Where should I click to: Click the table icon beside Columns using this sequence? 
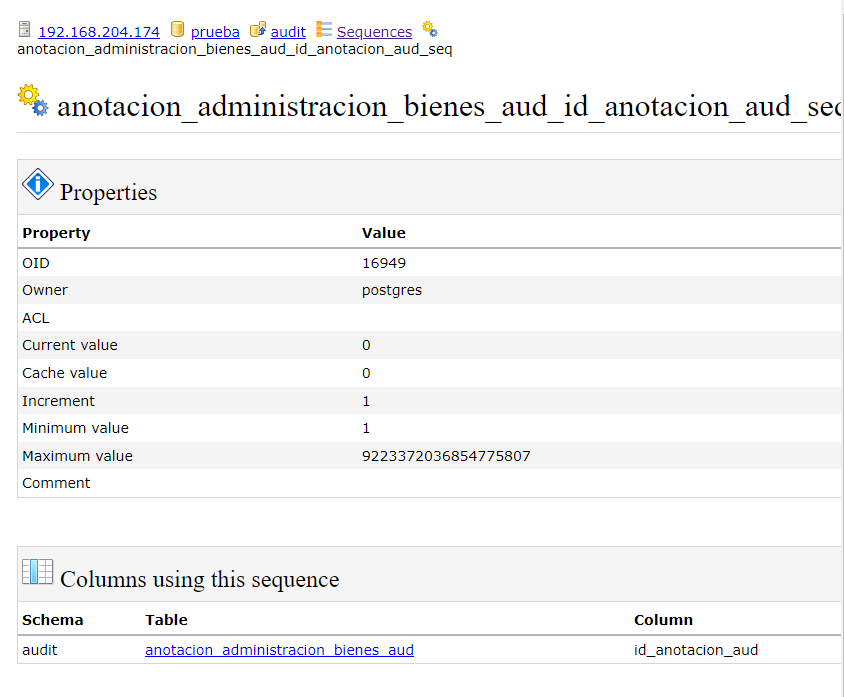click(37, 572)
